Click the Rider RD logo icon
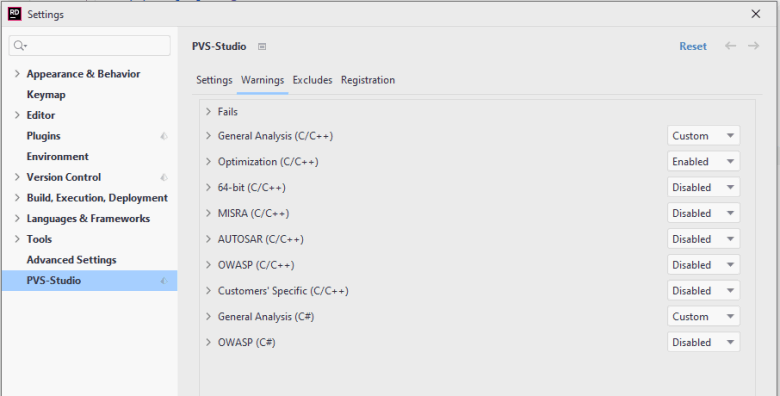The width and height of the screenshot is (780, 396). point(14,14)
